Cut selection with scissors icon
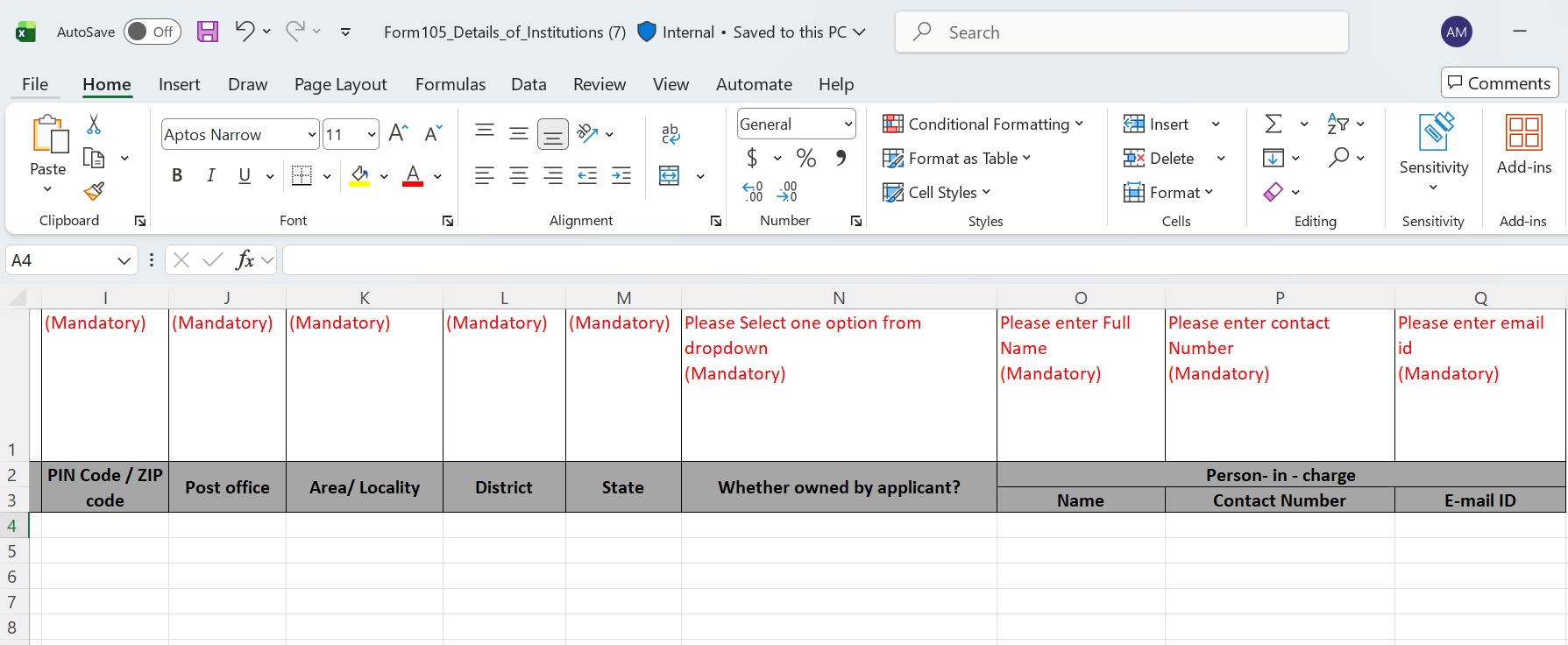 (94, 124)
